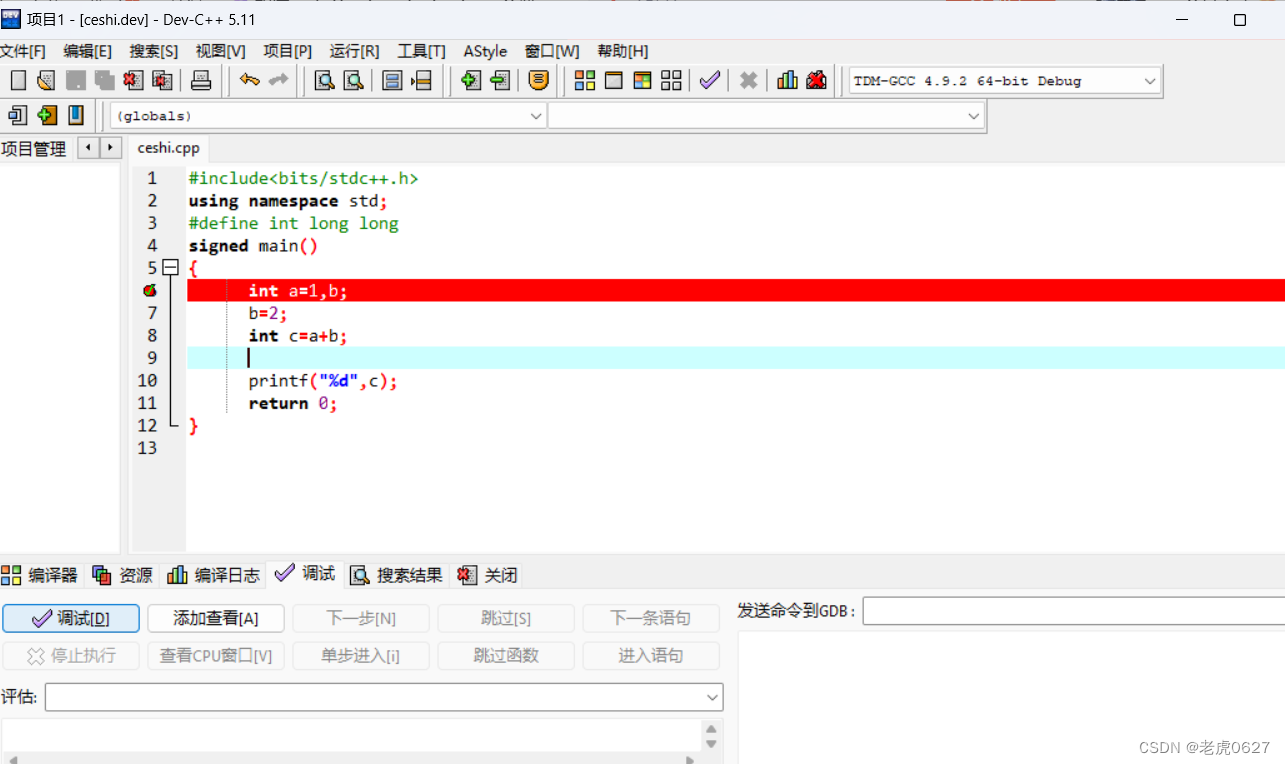Switch to the 搜索结果 bottom tab
The width and height of the screenshot is (1285, 764).
[396, 575]
